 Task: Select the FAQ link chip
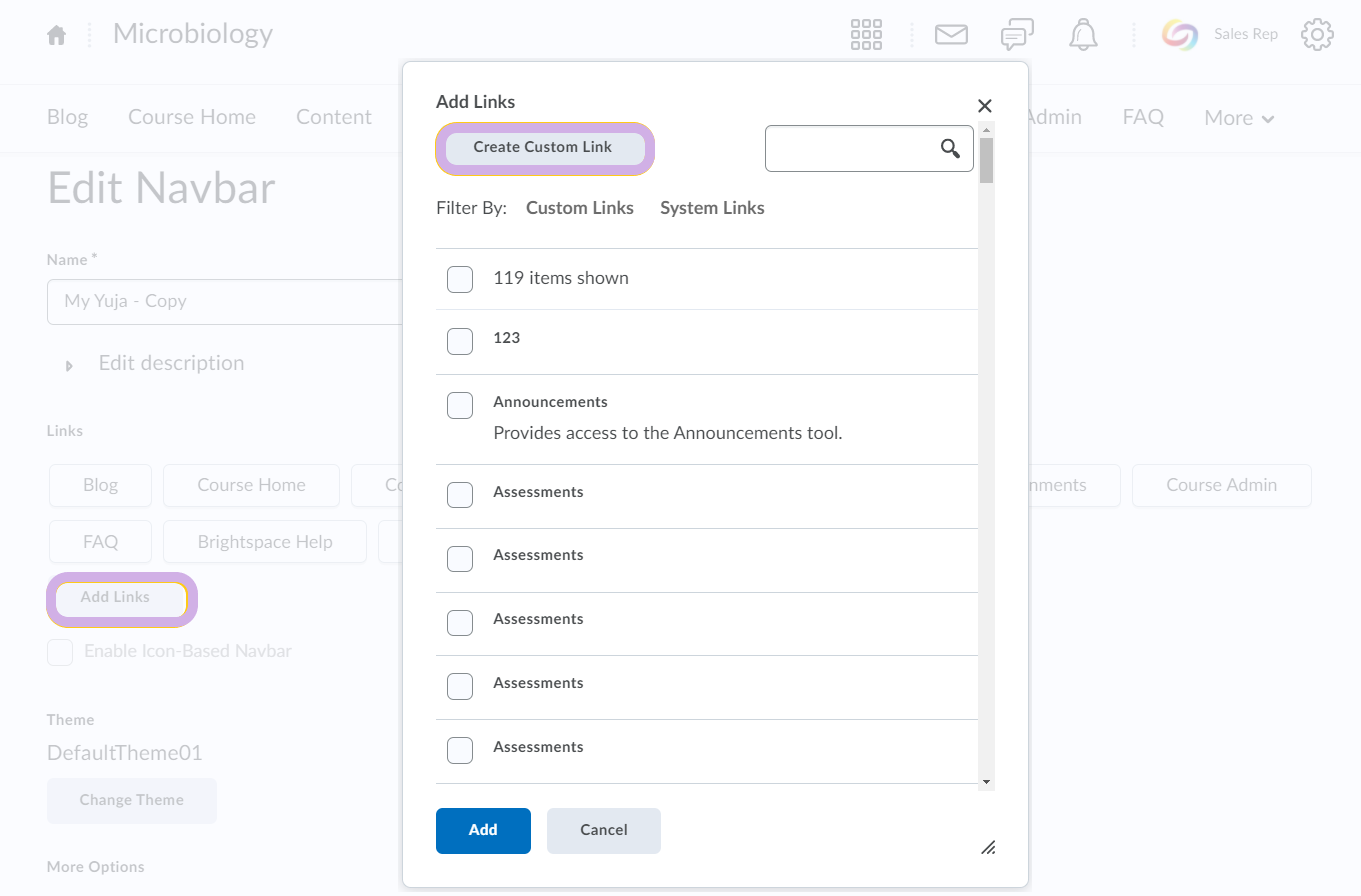[x=100, y=542]
